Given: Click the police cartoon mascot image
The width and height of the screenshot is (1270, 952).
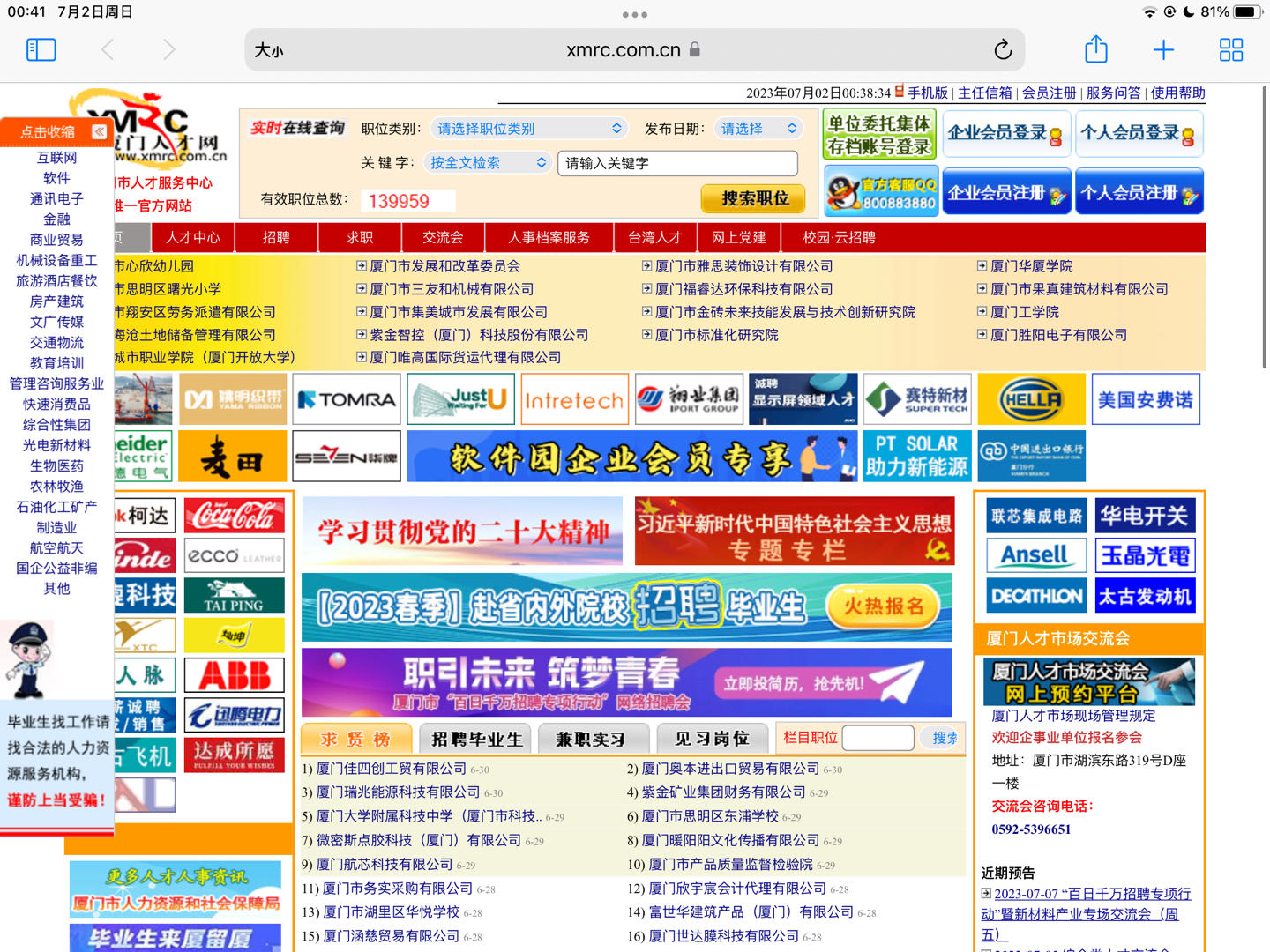Looking at the screenshot, I should pyautogui.click(x=29, y=661).
